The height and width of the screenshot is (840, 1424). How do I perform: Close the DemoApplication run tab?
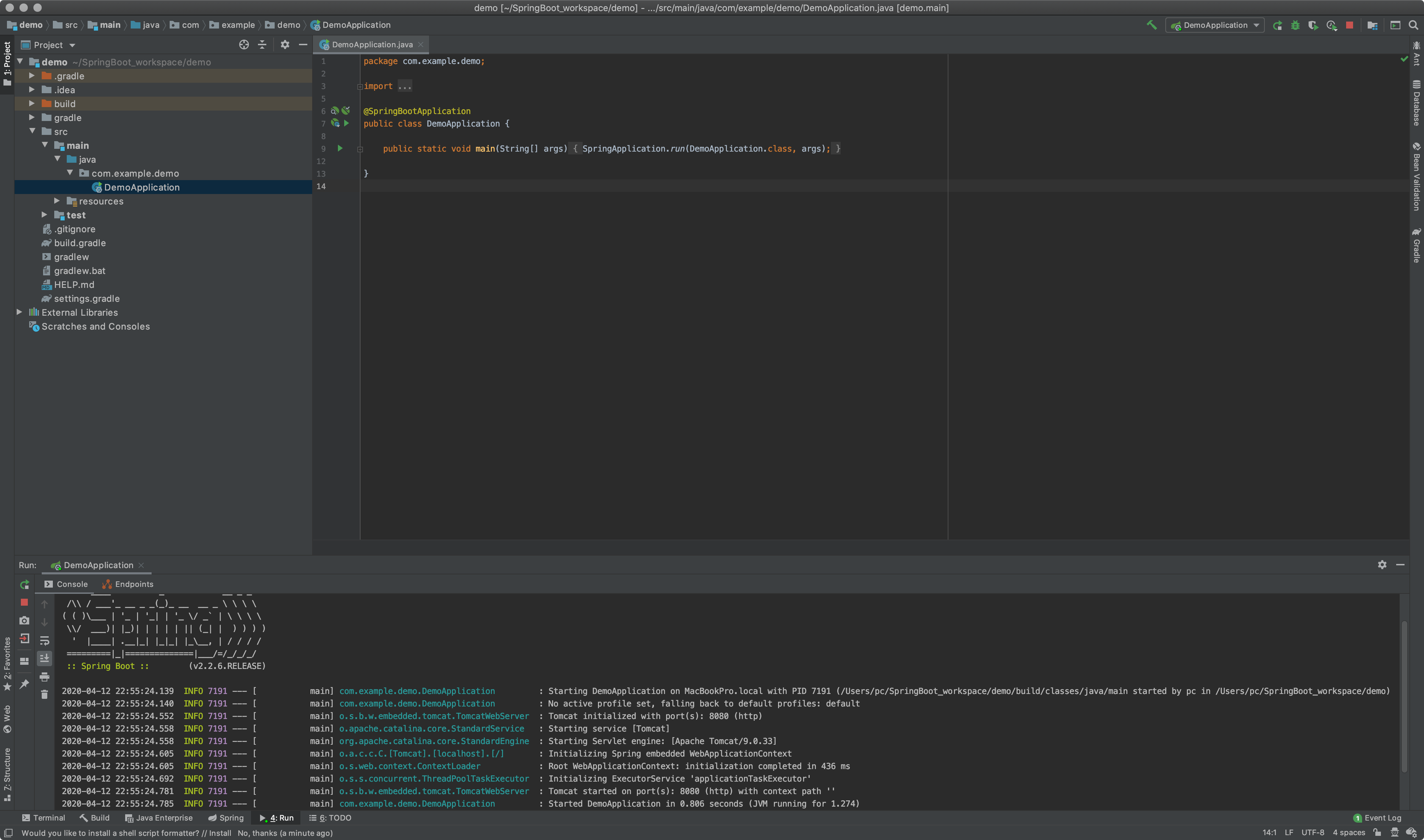pos(141,565)
